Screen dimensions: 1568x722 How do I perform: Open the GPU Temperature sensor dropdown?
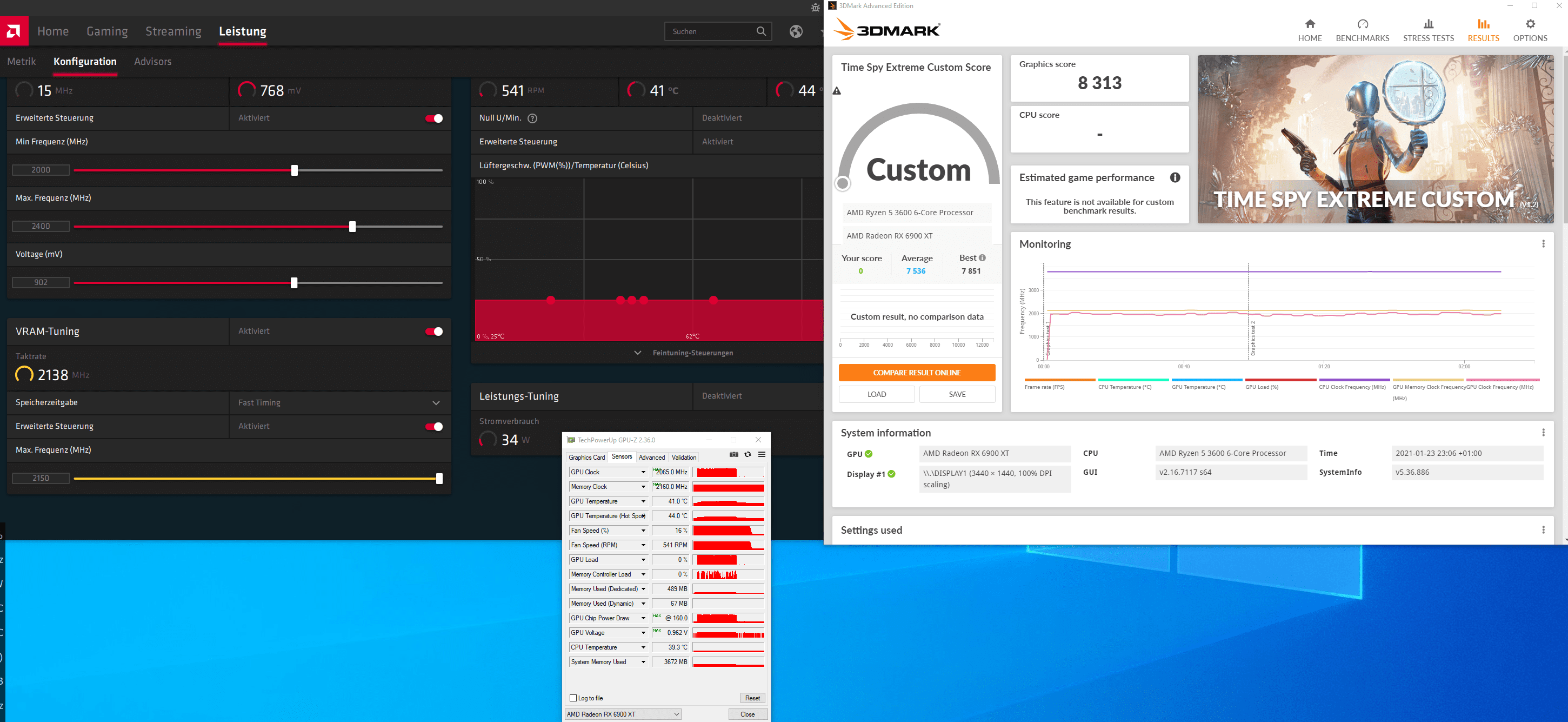(643, 501)
